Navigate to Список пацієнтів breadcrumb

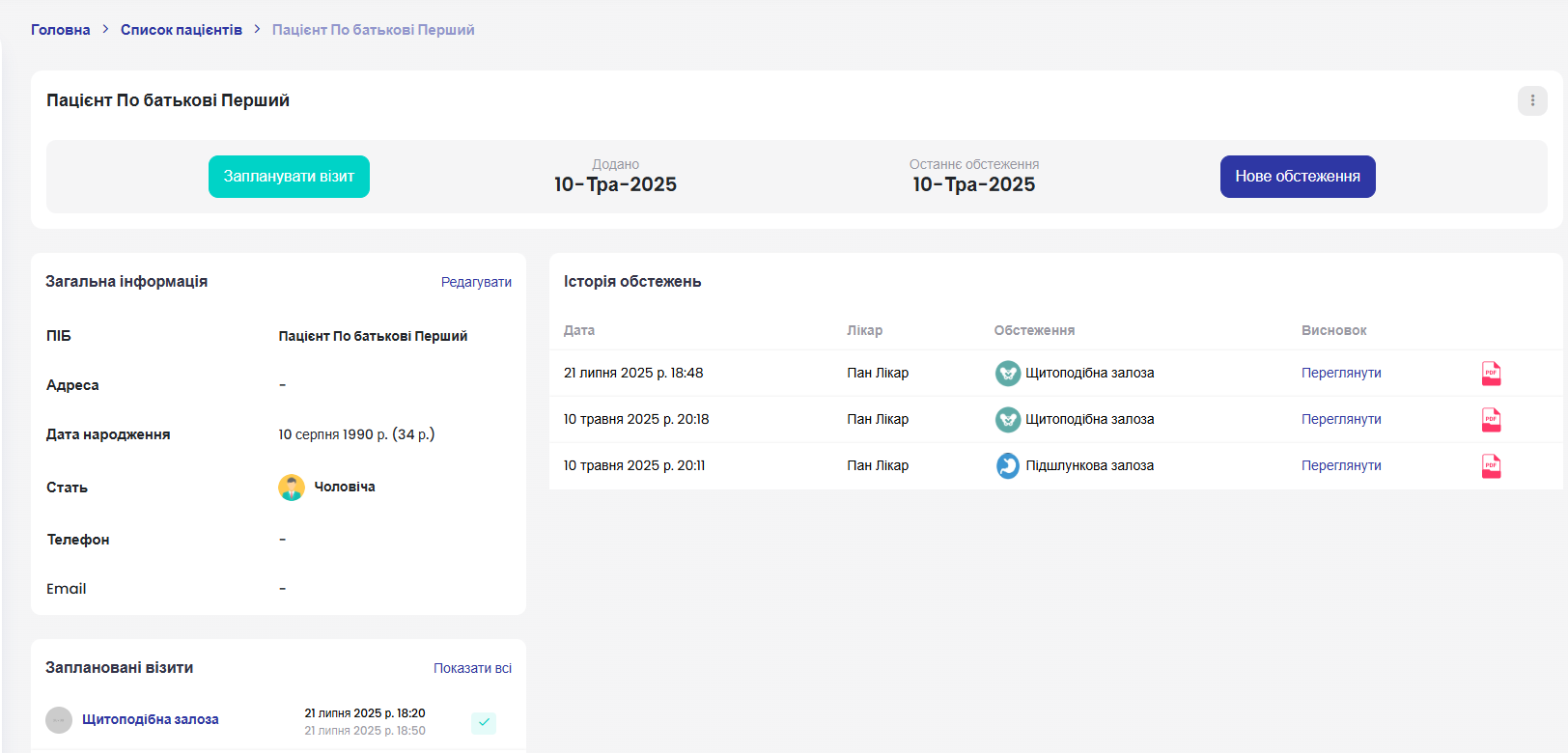coord(182,30)
